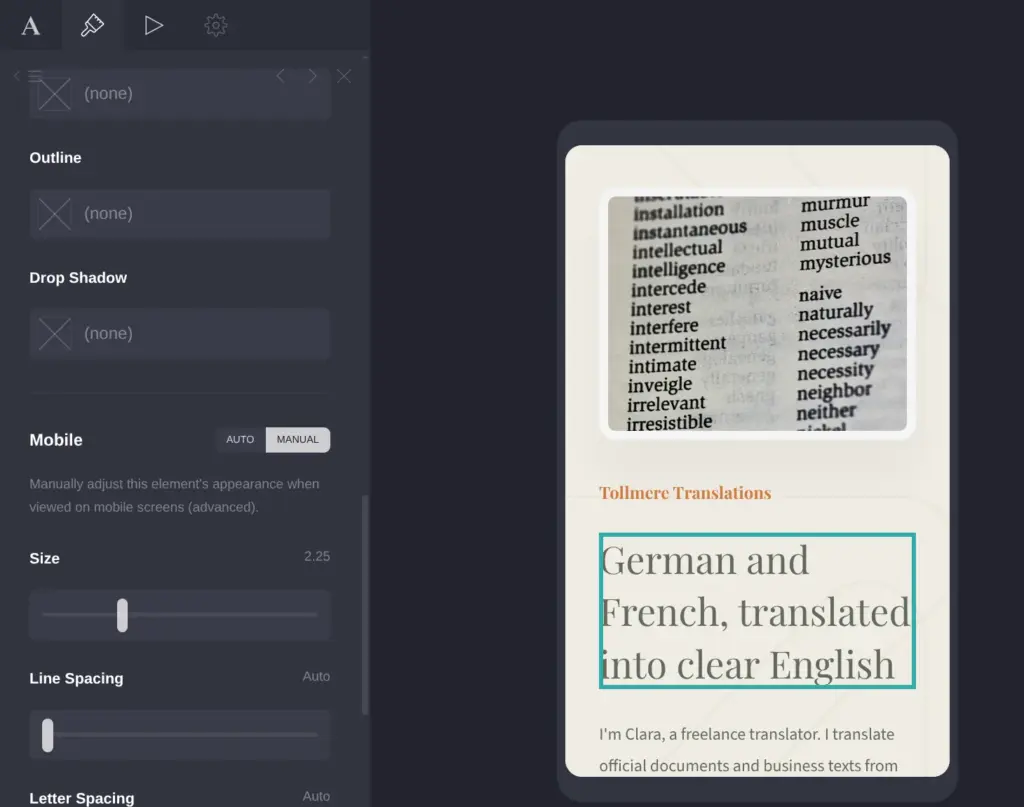Select the "I'm Clara" paragraph in preview

pos(748,750)
